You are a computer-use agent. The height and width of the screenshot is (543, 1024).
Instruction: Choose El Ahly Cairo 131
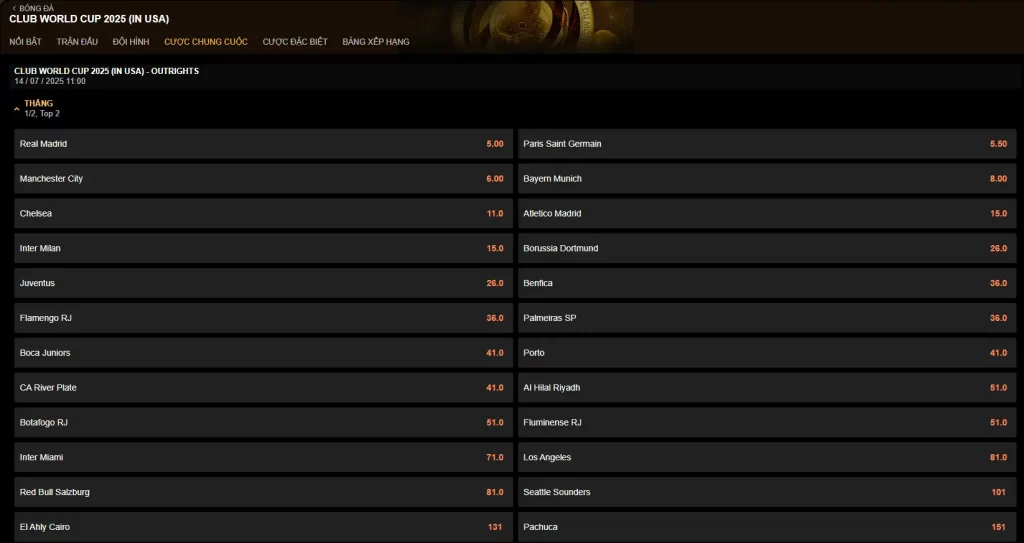[263, 527]
